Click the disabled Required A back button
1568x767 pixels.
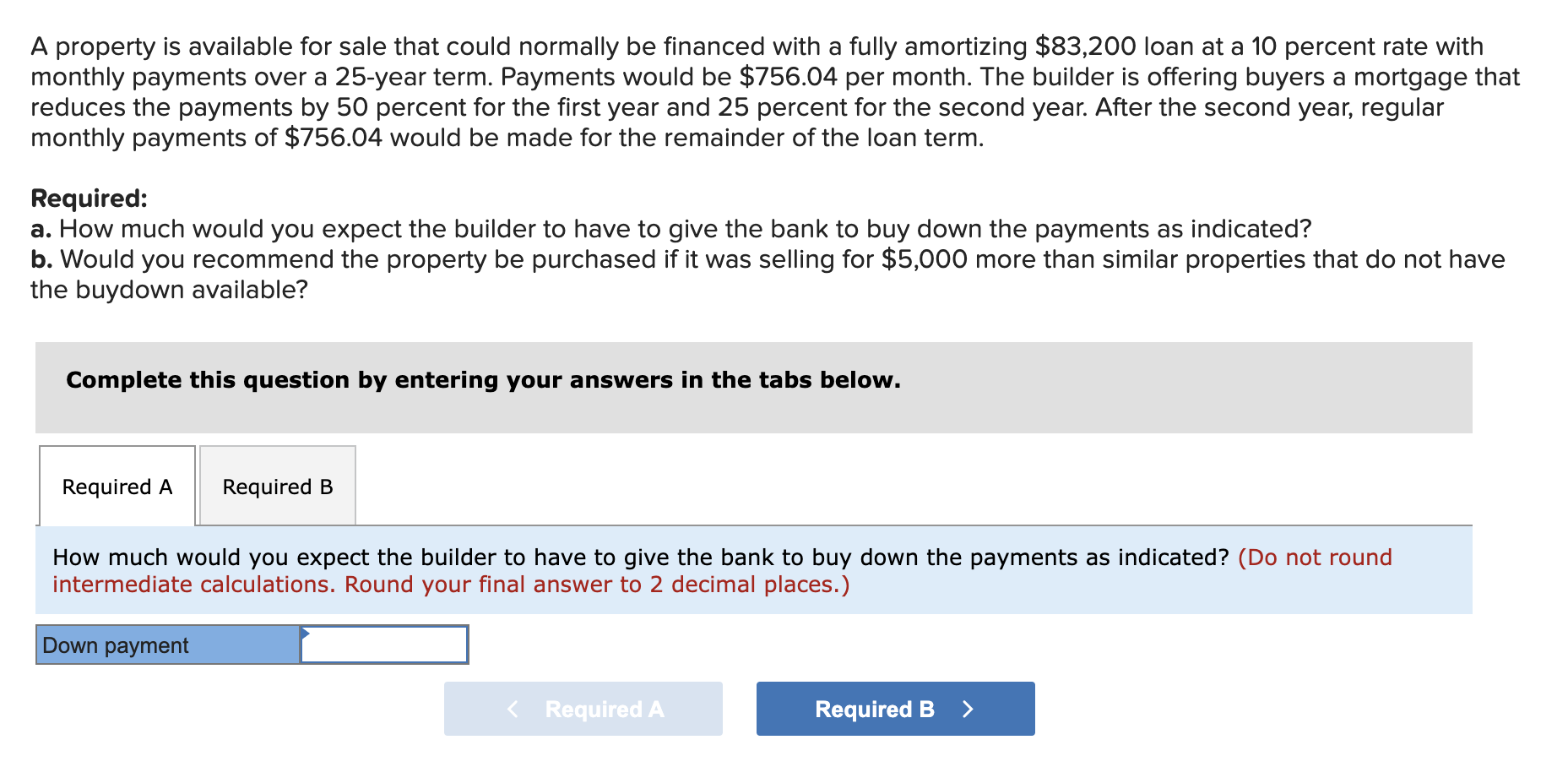pyautogui.click(x=583, y=709)
